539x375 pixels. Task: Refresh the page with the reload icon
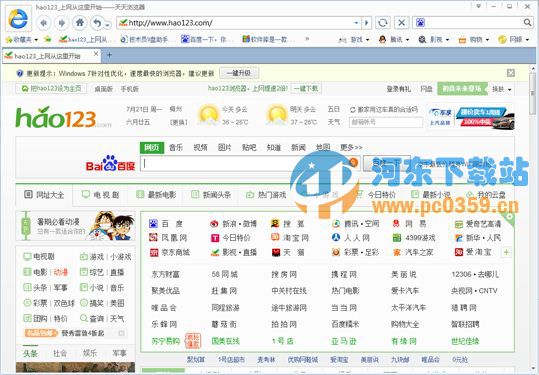(383, 23)
